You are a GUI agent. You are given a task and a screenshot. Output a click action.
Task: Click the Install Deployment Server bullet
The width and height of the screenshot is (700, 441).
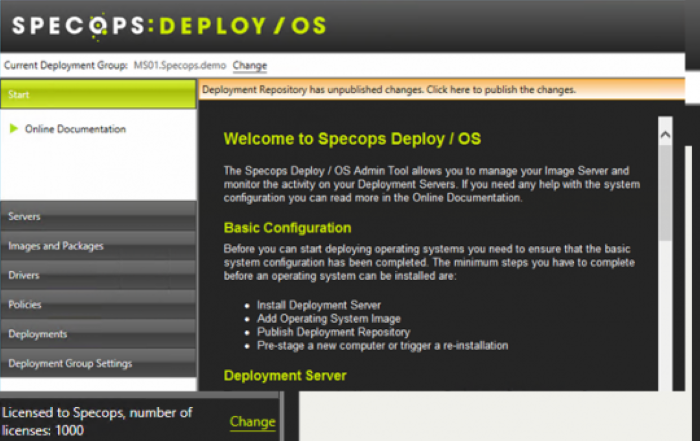(319, 305)
